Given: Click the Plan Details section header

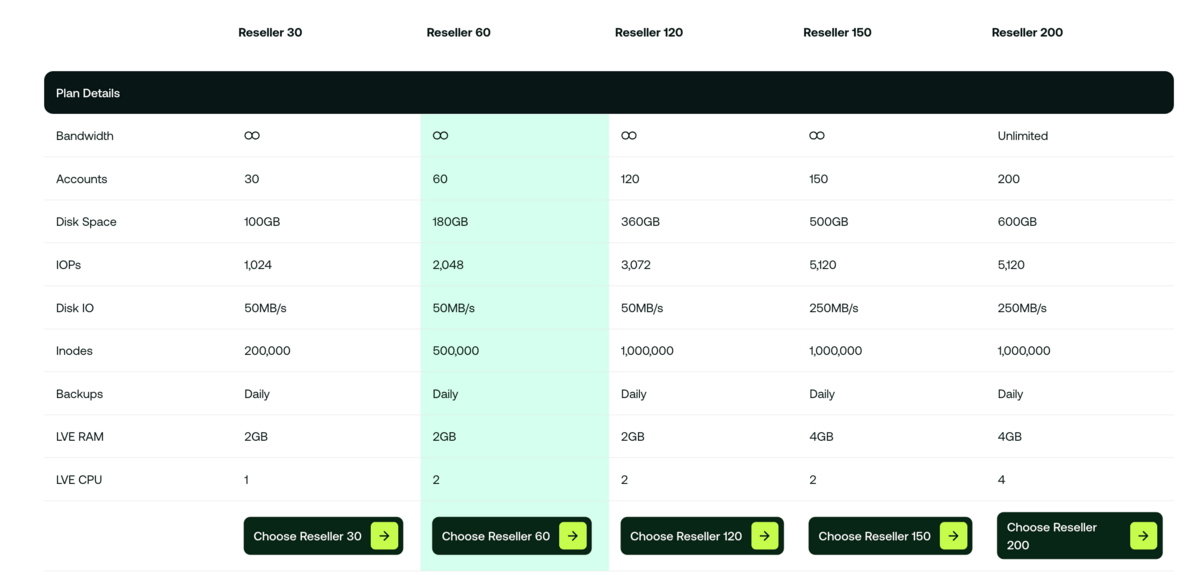Looking at the screenshot, I should point(608,93).
